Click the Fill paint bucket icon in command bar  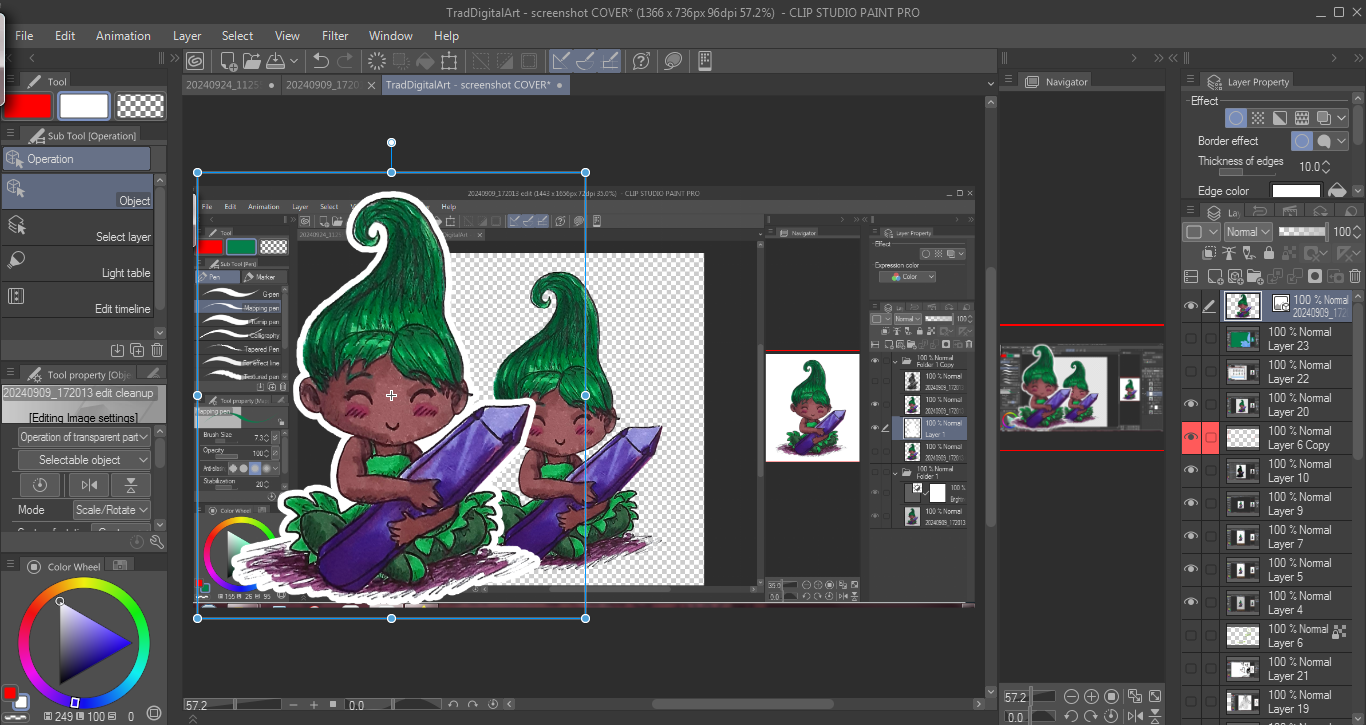[x=425, y=61]
